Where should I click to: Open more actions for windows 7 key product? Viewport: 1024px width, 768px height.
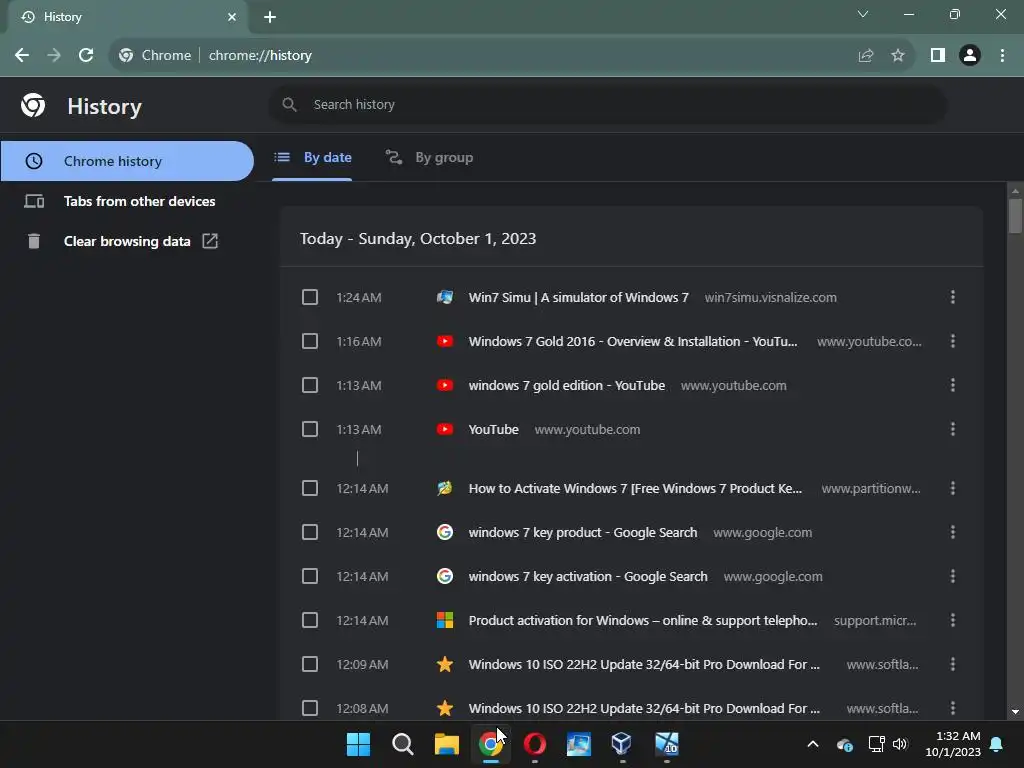(953, 532)
